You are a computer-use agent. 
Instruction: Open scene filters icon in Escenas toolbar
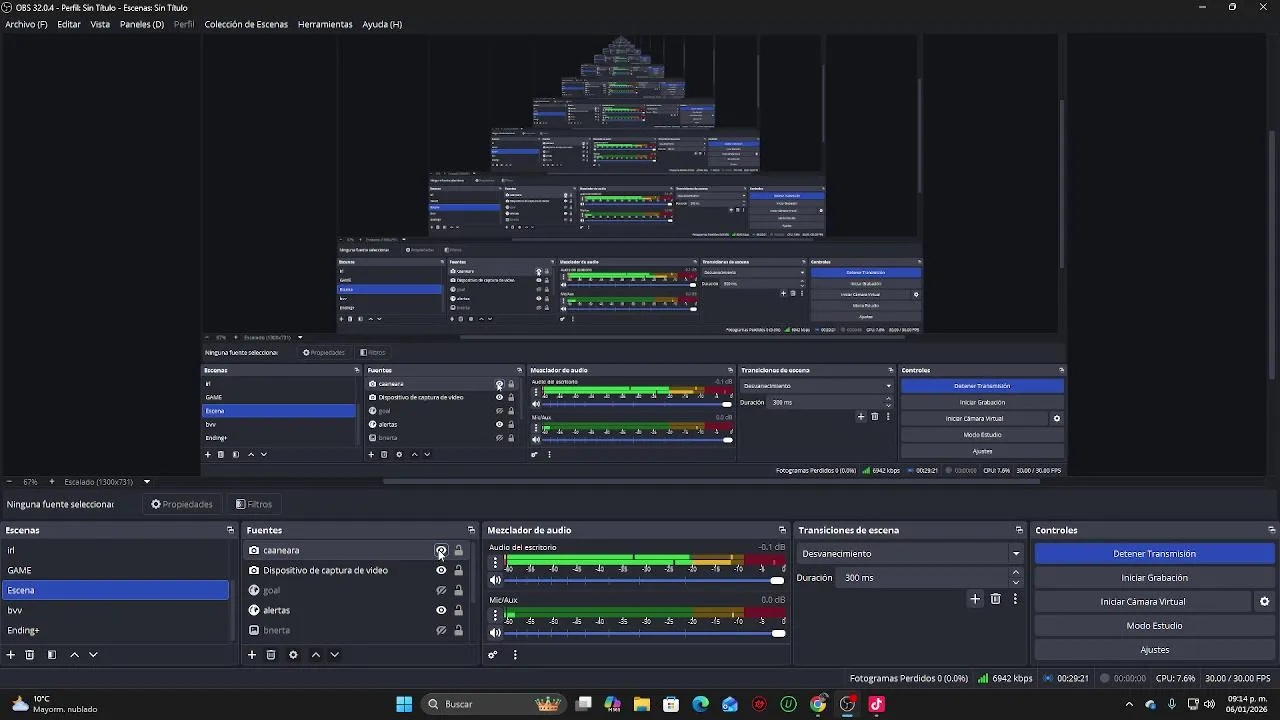point(51,655)
